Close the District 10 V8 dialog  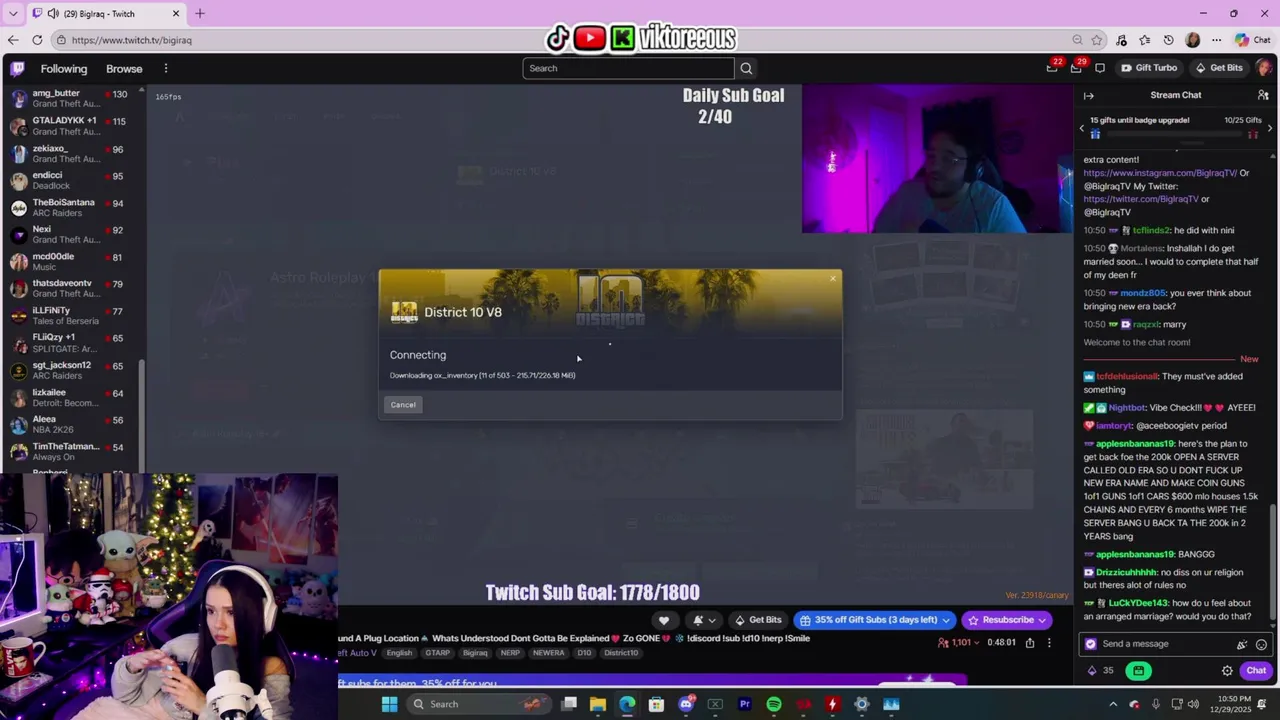pos(832,278)
